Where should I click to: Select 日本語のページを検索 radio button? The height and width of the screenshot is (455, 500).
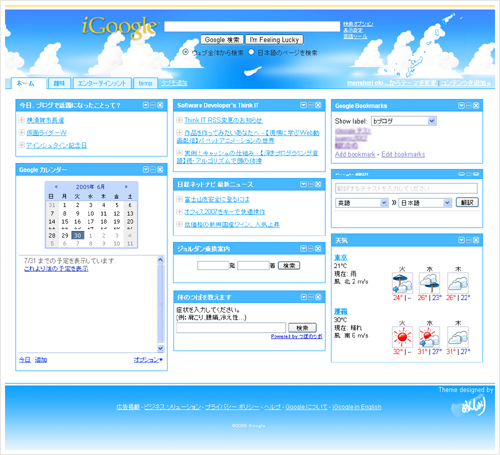(251, 52)
